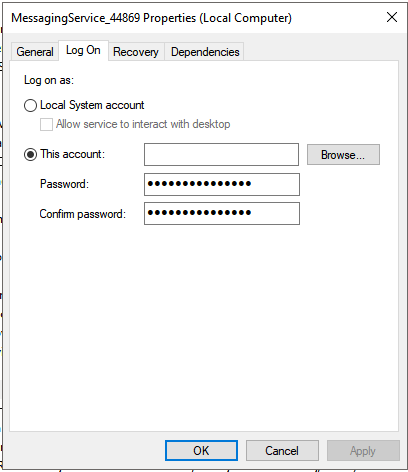Viewport: 408px width, 472px height.
Task: Open the Dependencies tab
Action: [205, 52]
